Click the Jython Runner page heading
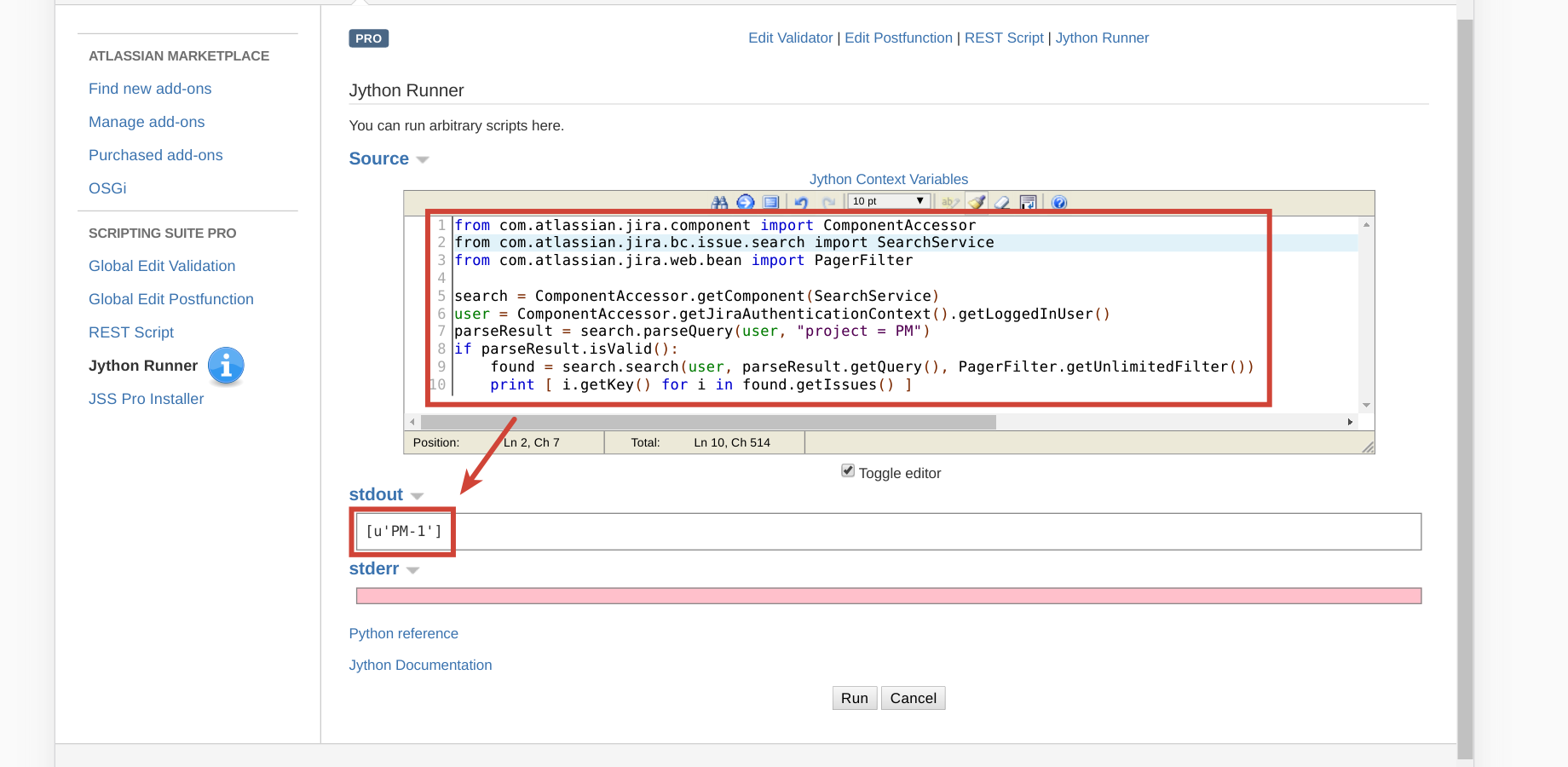Screen dimensions: 1568x767 (406, 90)
